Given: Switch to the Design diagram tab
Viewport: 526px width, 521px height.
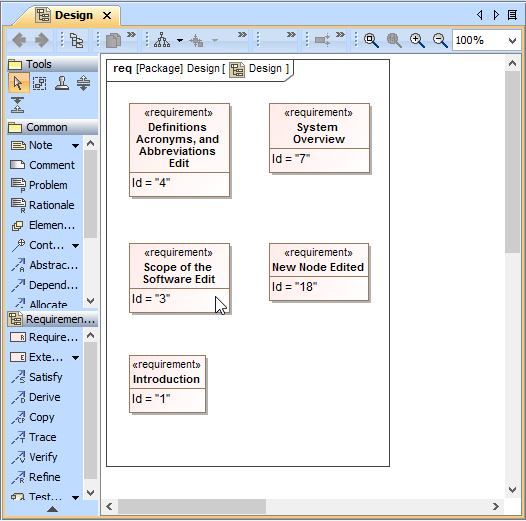Looking at the screenshot, I should click(x=68, y=15).
